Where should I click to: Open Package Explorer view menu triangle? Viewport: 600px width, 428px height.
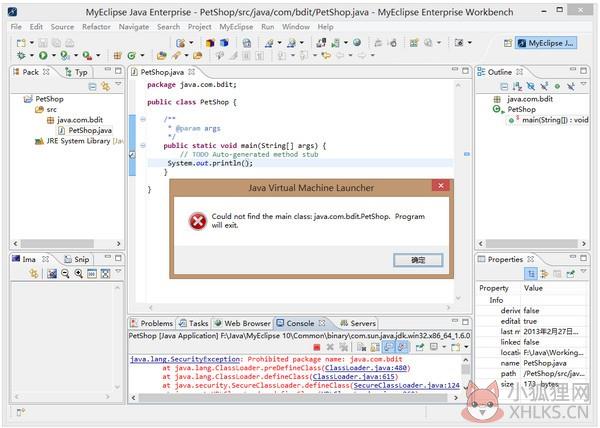(x=118, y=83)
